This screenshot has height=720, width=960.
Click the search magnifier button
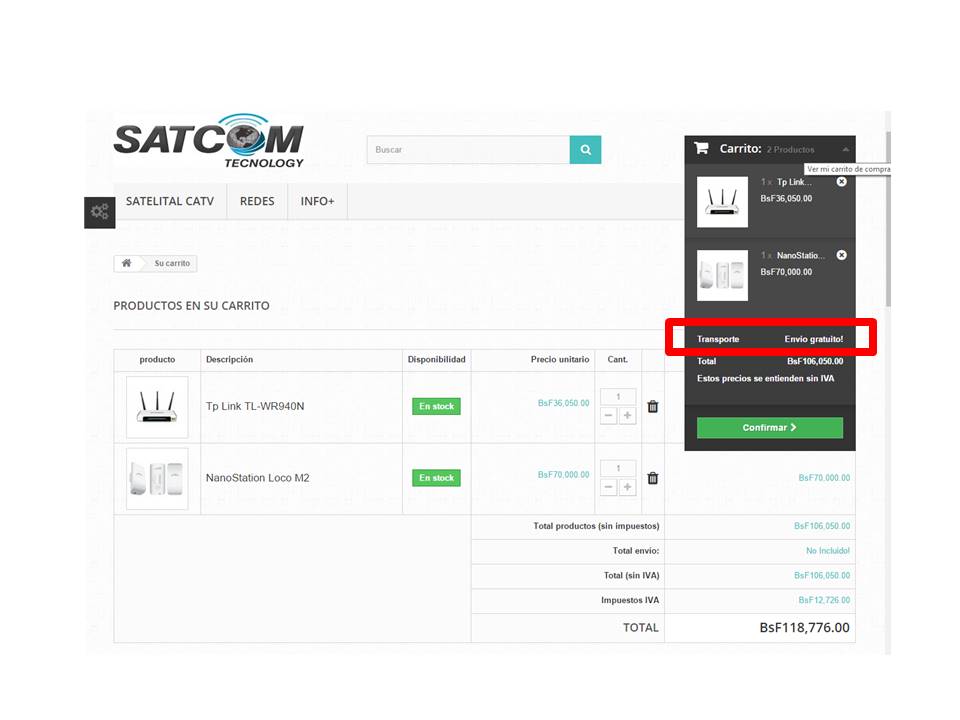tap(585, 149)
